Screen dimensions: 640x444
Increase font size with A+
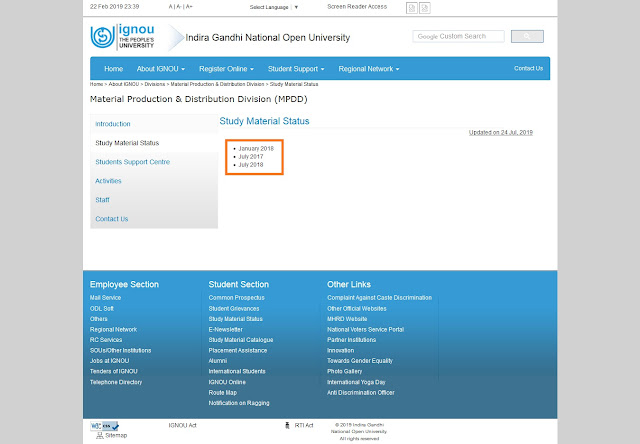pyautogui.click(x=189, y=7)
